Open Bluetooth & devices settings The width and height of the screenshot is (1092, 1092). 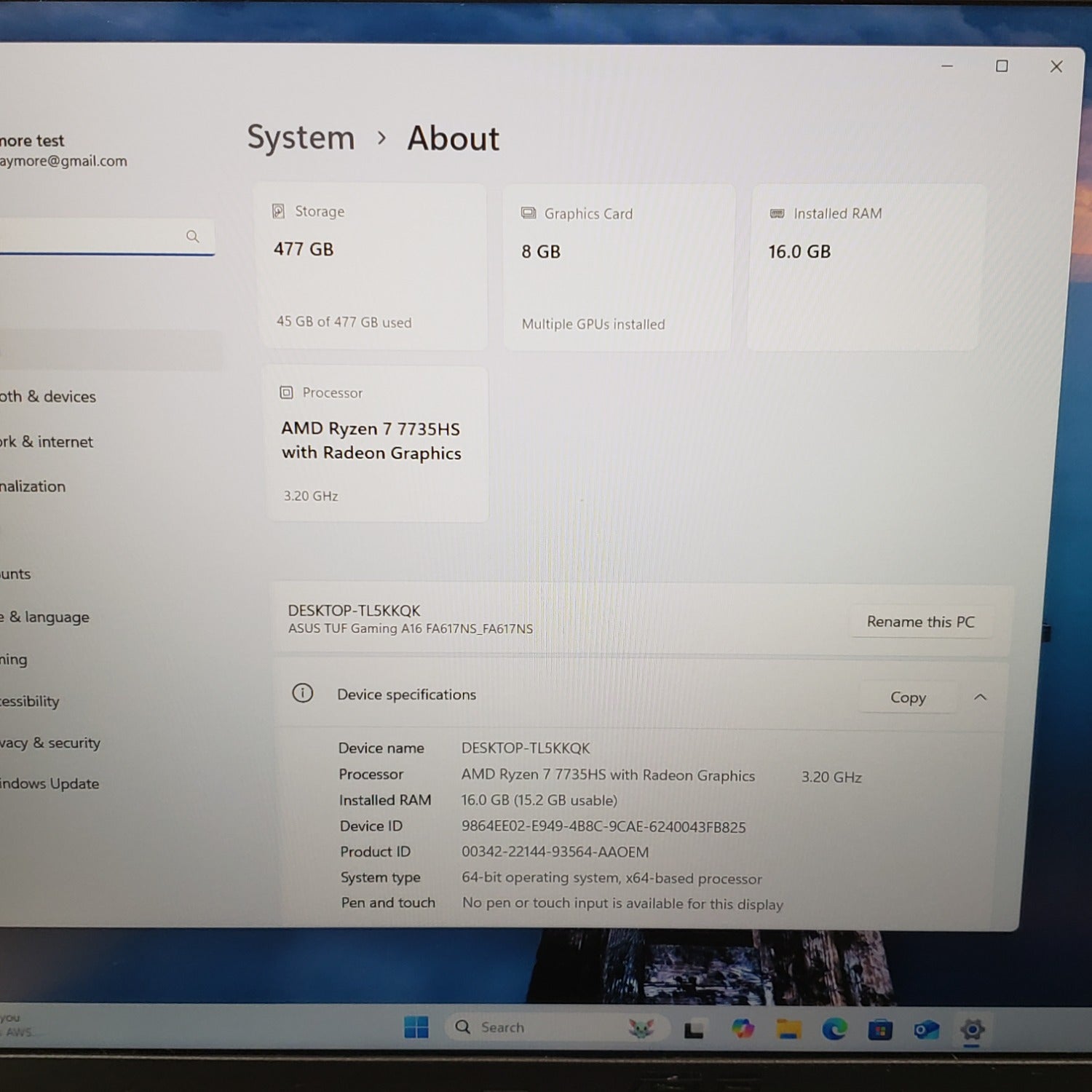[48, 397]
